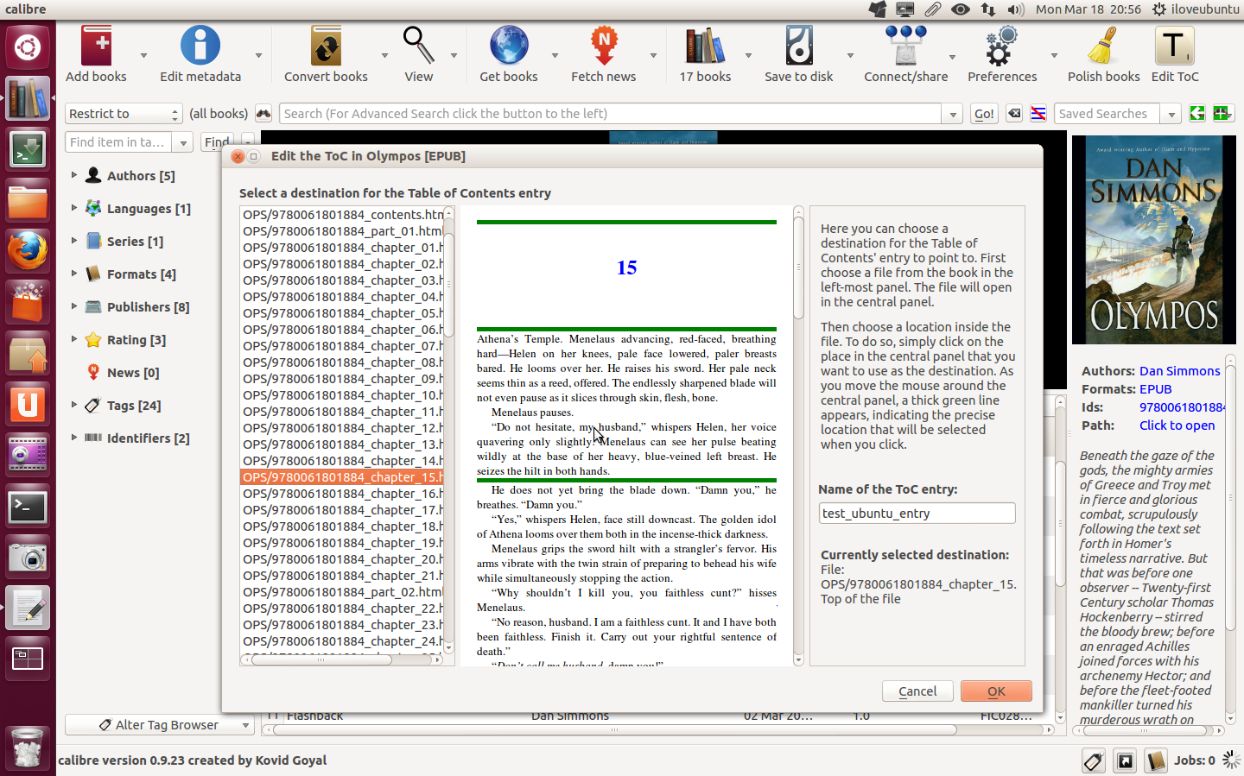Click the News [0] tree item

point(133,372)
